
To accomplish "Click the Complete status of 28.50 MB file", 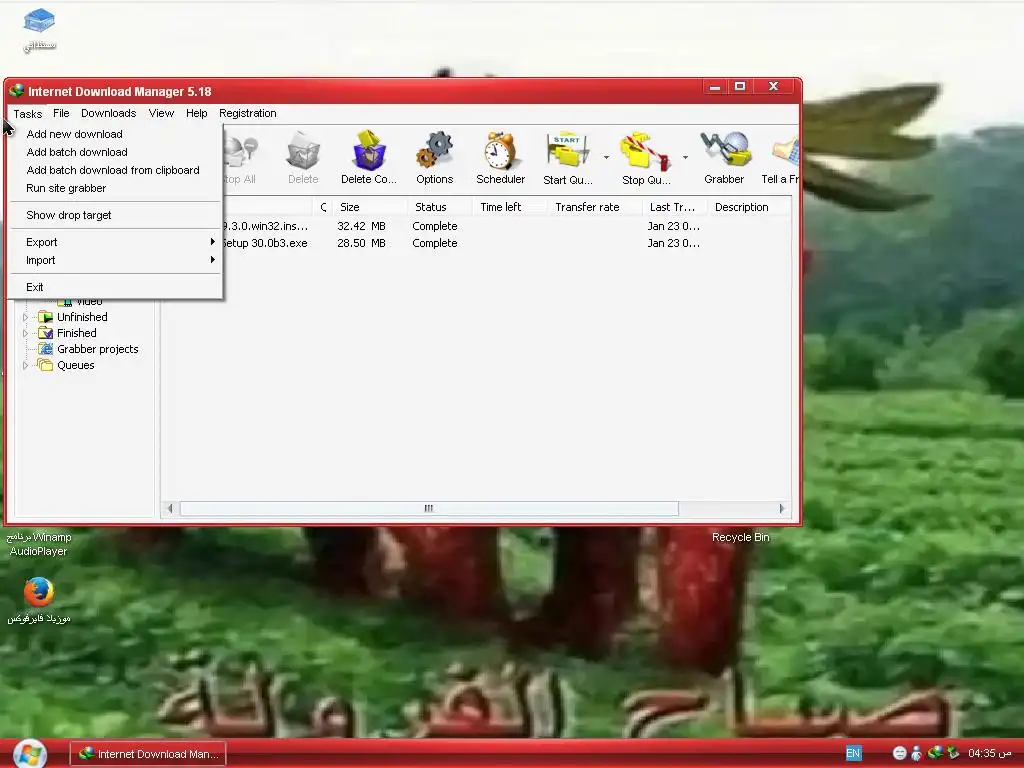I will [435, 243].
